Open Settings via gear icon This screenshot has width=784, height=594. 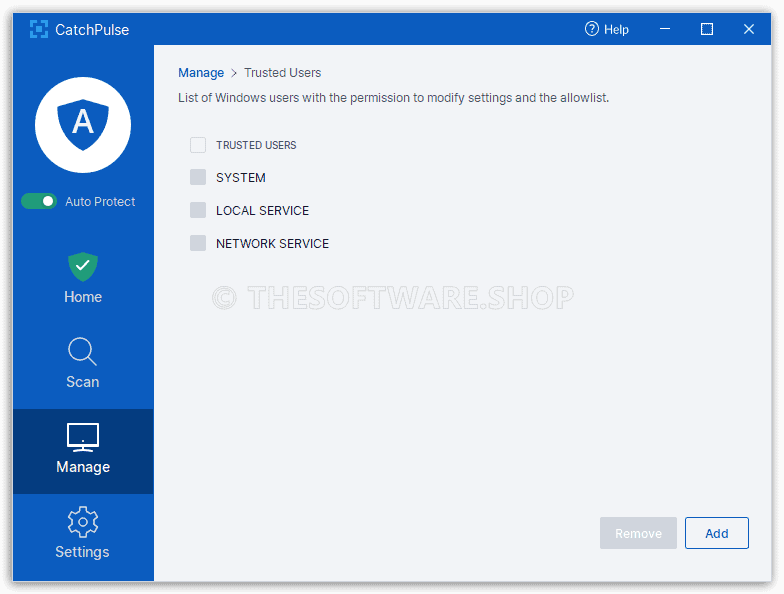(x=82, y=522)
